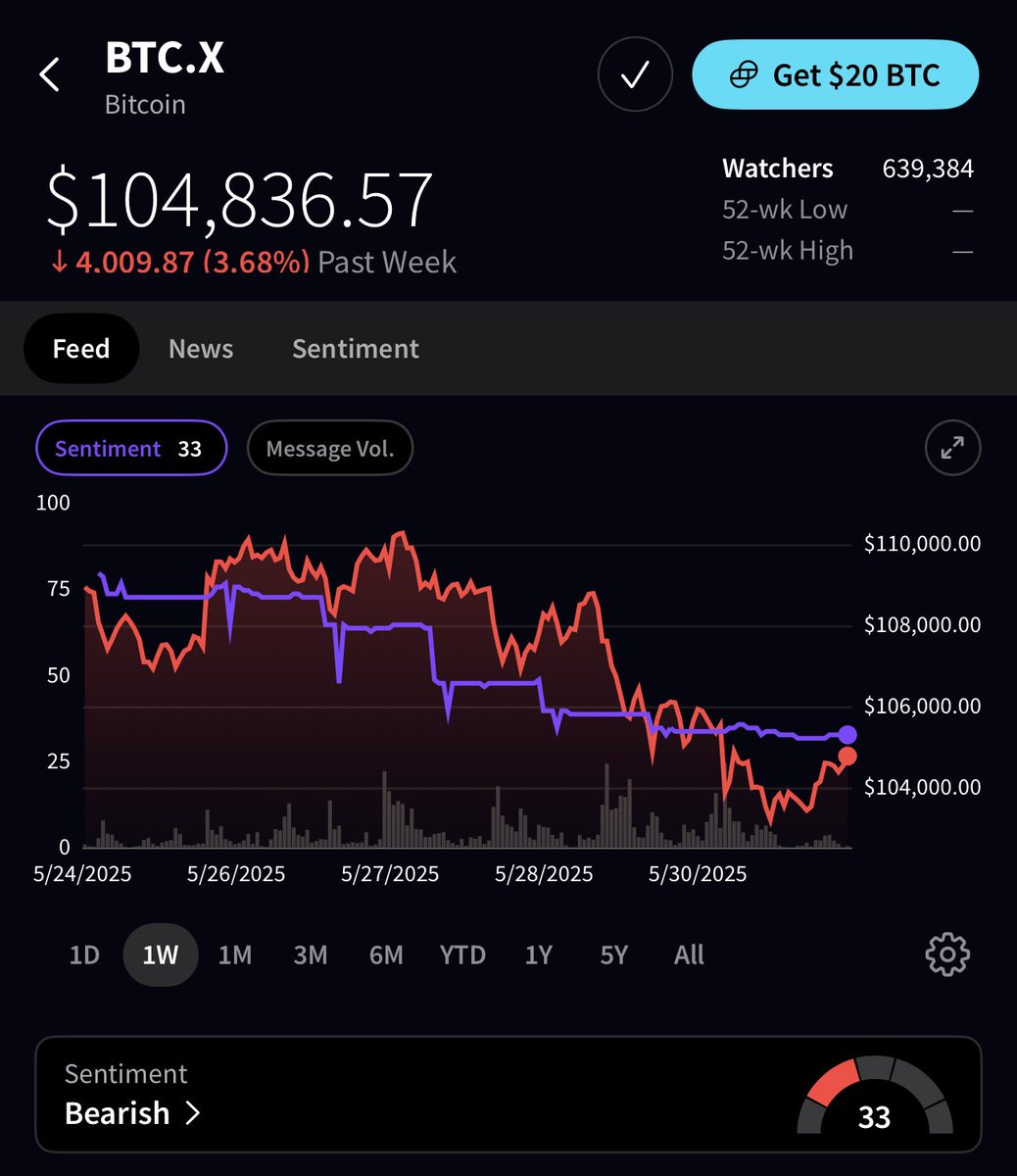Select the 1D time range
The image size is (1017, 1176).
click(x=84, y=955)
